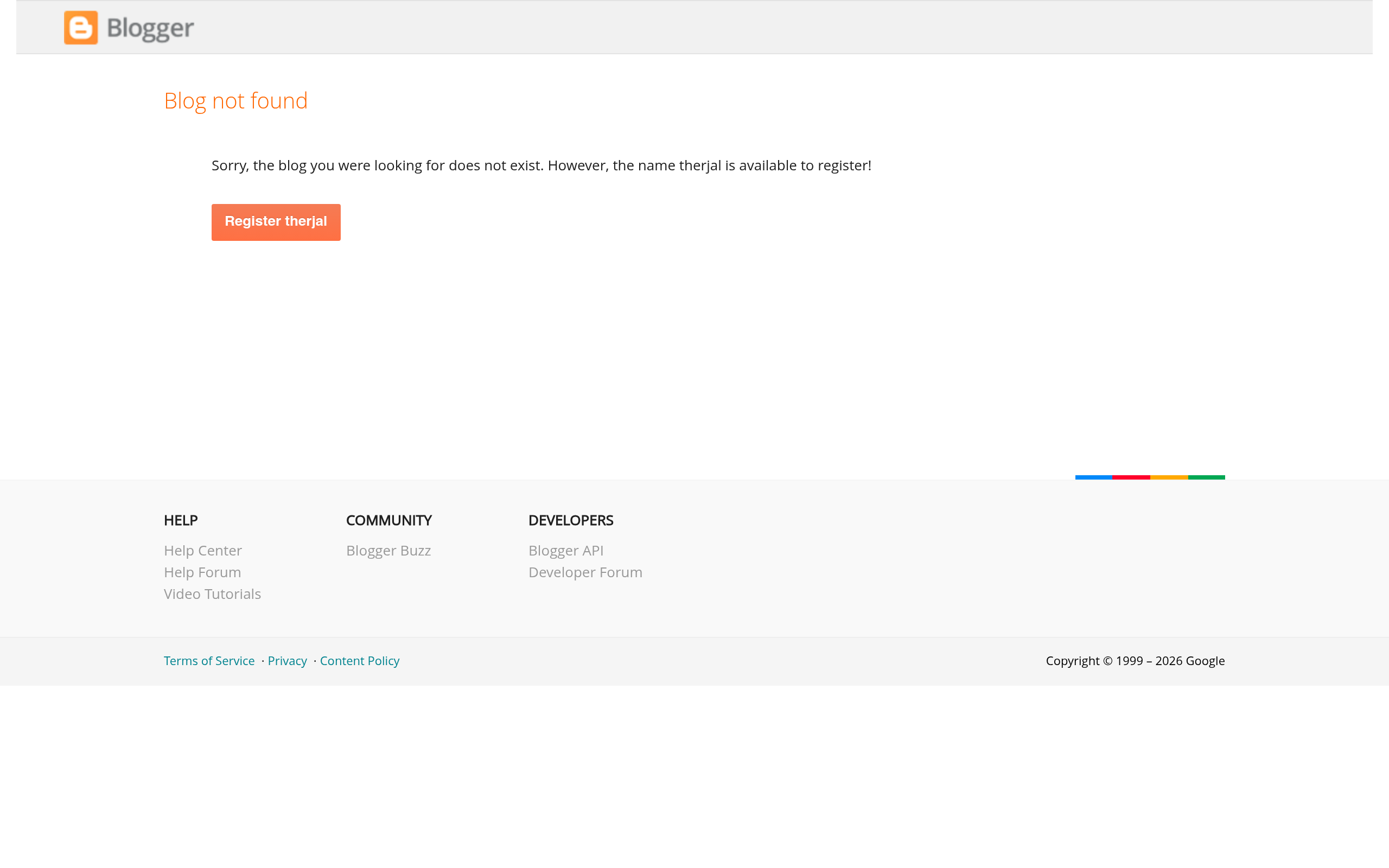This screenshot has height=868, width=1389.
Task: Open Terms of Service link
Action: 209,661
